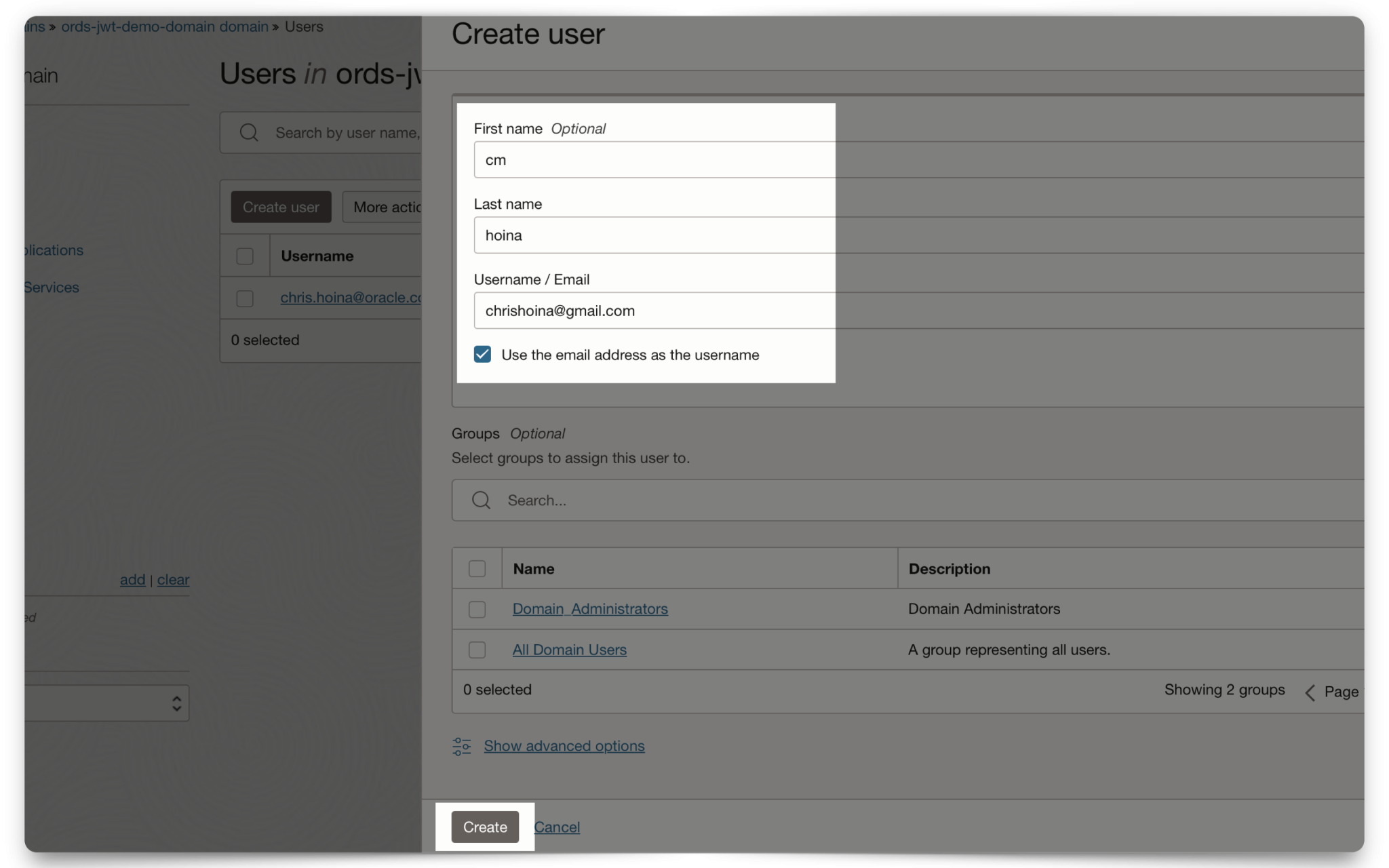The width and height of the screenshot is (1389, 868).
Task: Open the Domain Administrators group link
Action: click(x=589, y=609)
